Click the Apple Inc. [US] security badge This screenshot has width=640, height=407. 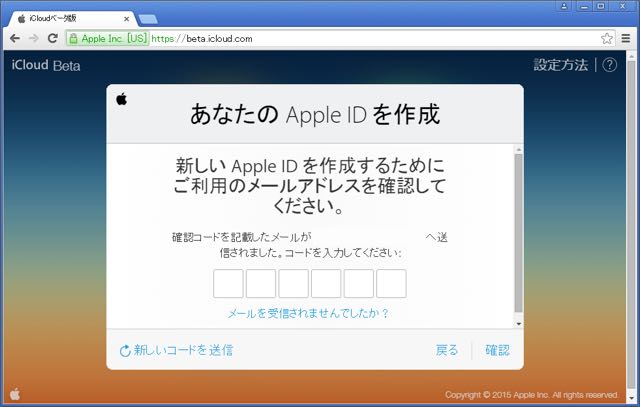[x=108, y=39]
